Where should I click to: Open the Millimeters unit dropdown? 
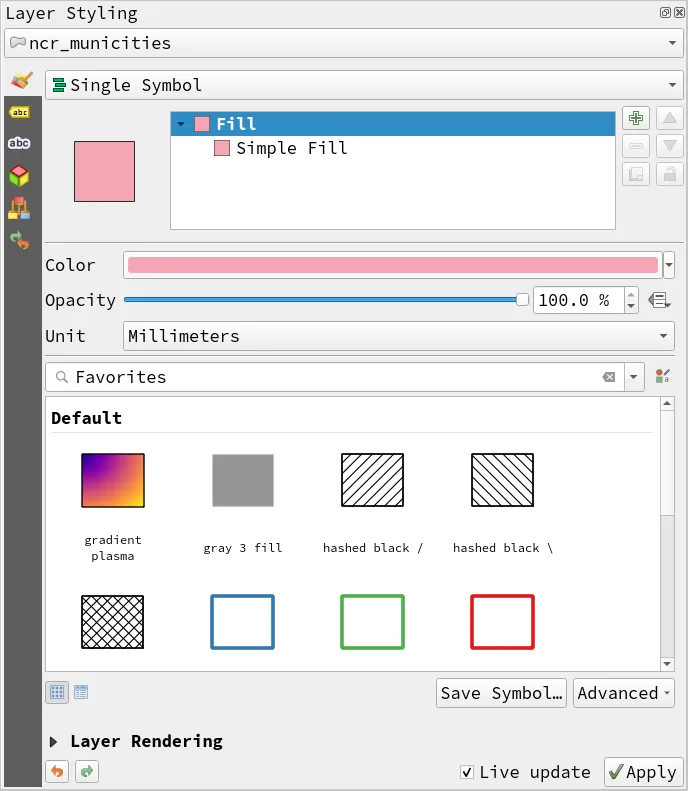tap(398, 336)
